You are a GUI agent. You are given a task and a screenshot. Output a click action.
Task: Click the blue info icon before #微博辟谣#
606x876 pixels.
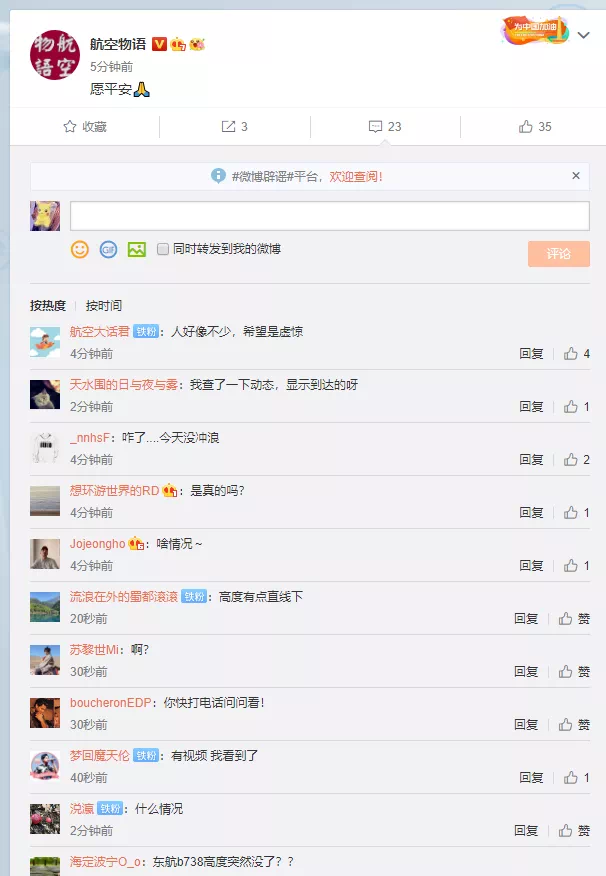218,176
